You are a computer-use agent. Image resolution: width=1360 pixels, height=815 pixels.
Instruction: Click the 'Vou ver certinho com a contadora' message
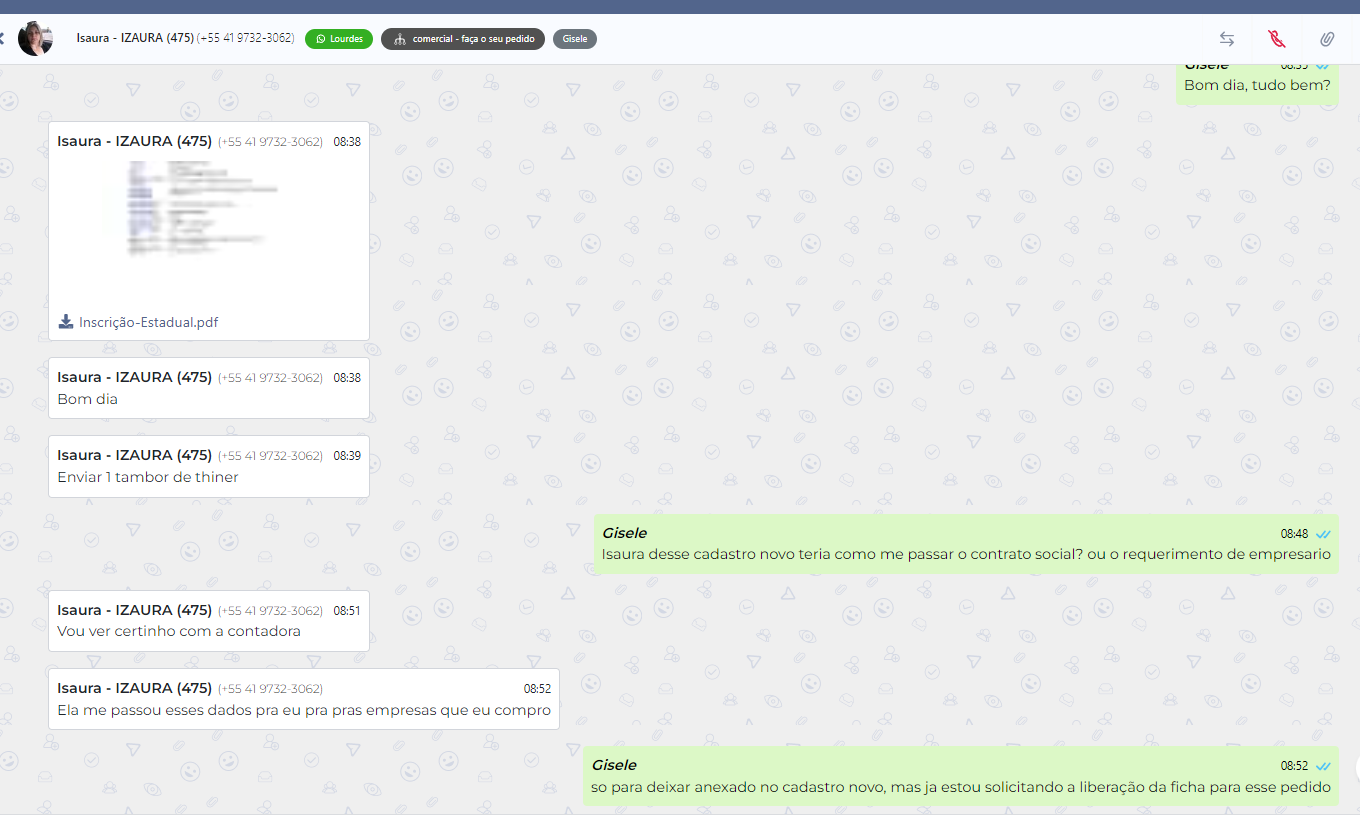[179, 631]
